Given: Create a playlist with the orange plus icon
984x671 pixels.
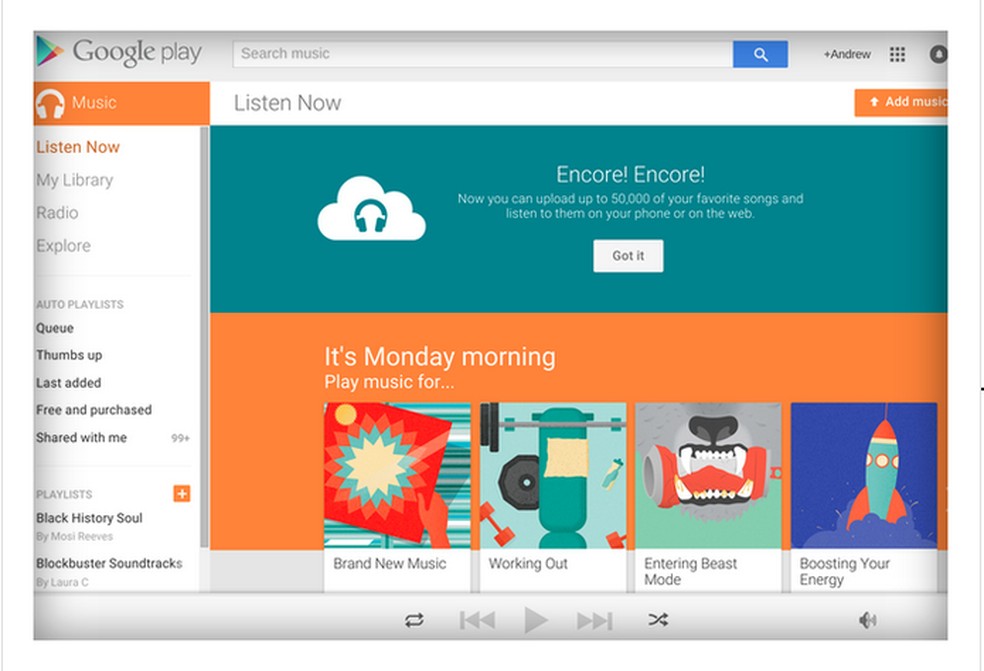Looking at the screenshot, I should point(181,493).
